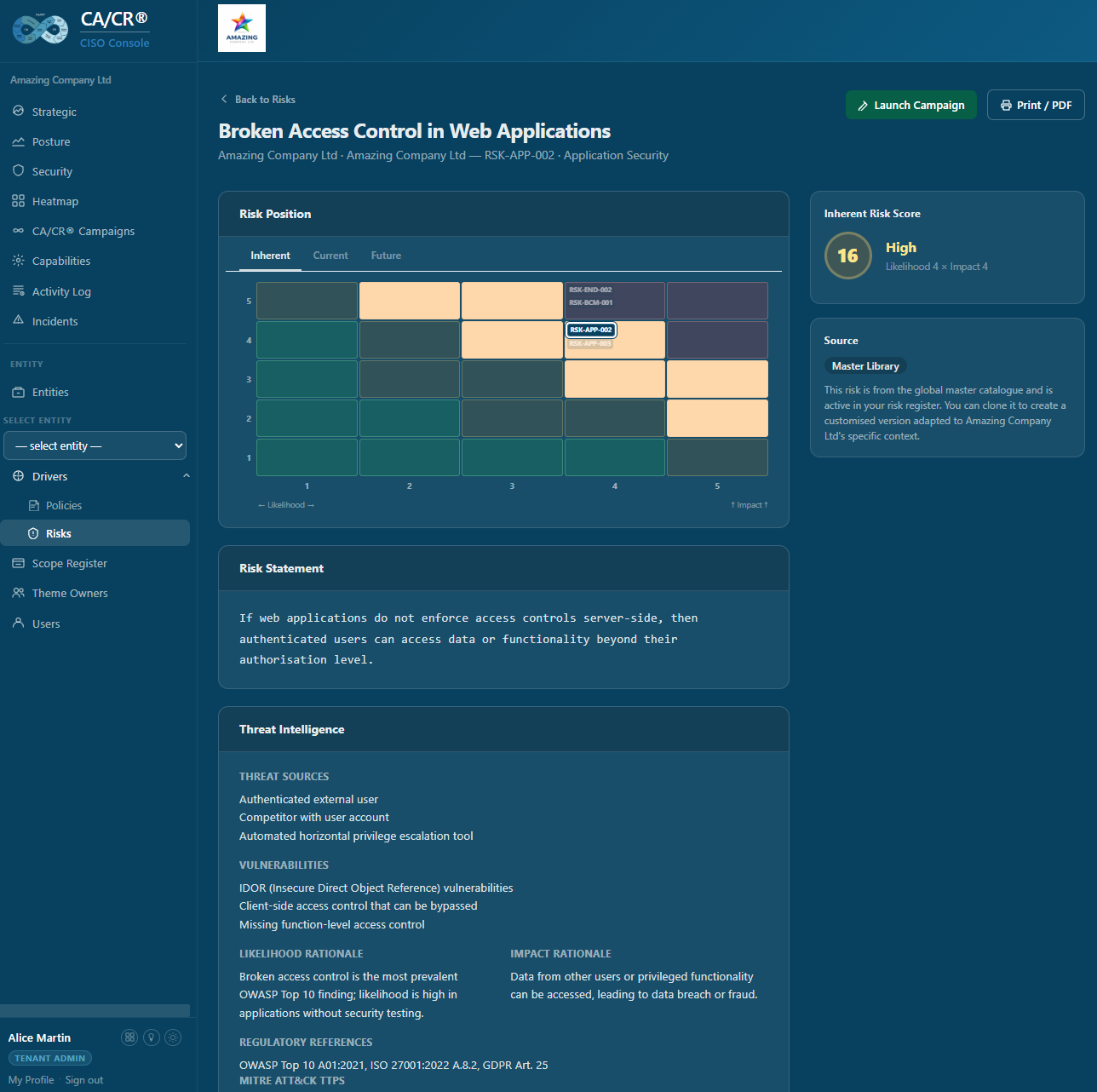Click the Master Library badge
The height and width of the screenshot is (1092, 1097).
865,366
